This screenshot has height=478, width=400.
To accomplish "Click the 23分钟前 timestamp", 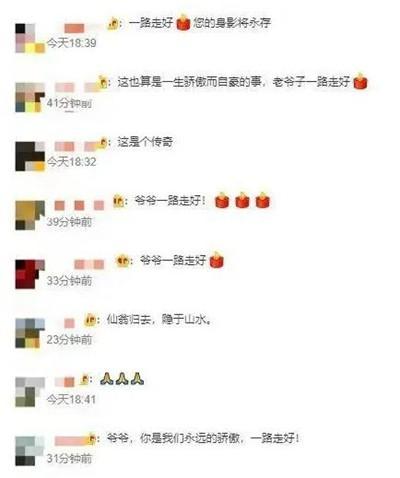I will pos(69,340).
